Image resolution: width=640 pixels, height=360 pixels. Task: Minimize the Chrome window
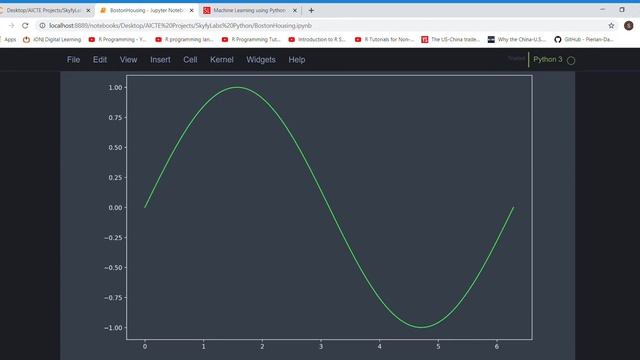(x=602, y=9)
